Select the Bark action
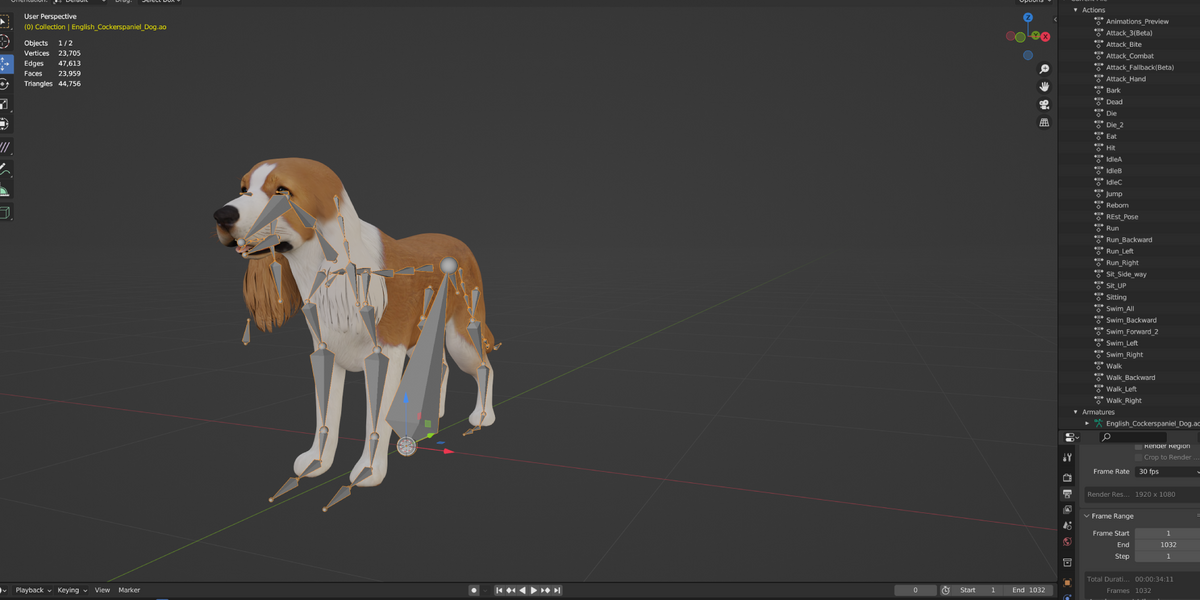Viewport: 1200px width, 600px height. [x=1113, y=90]
